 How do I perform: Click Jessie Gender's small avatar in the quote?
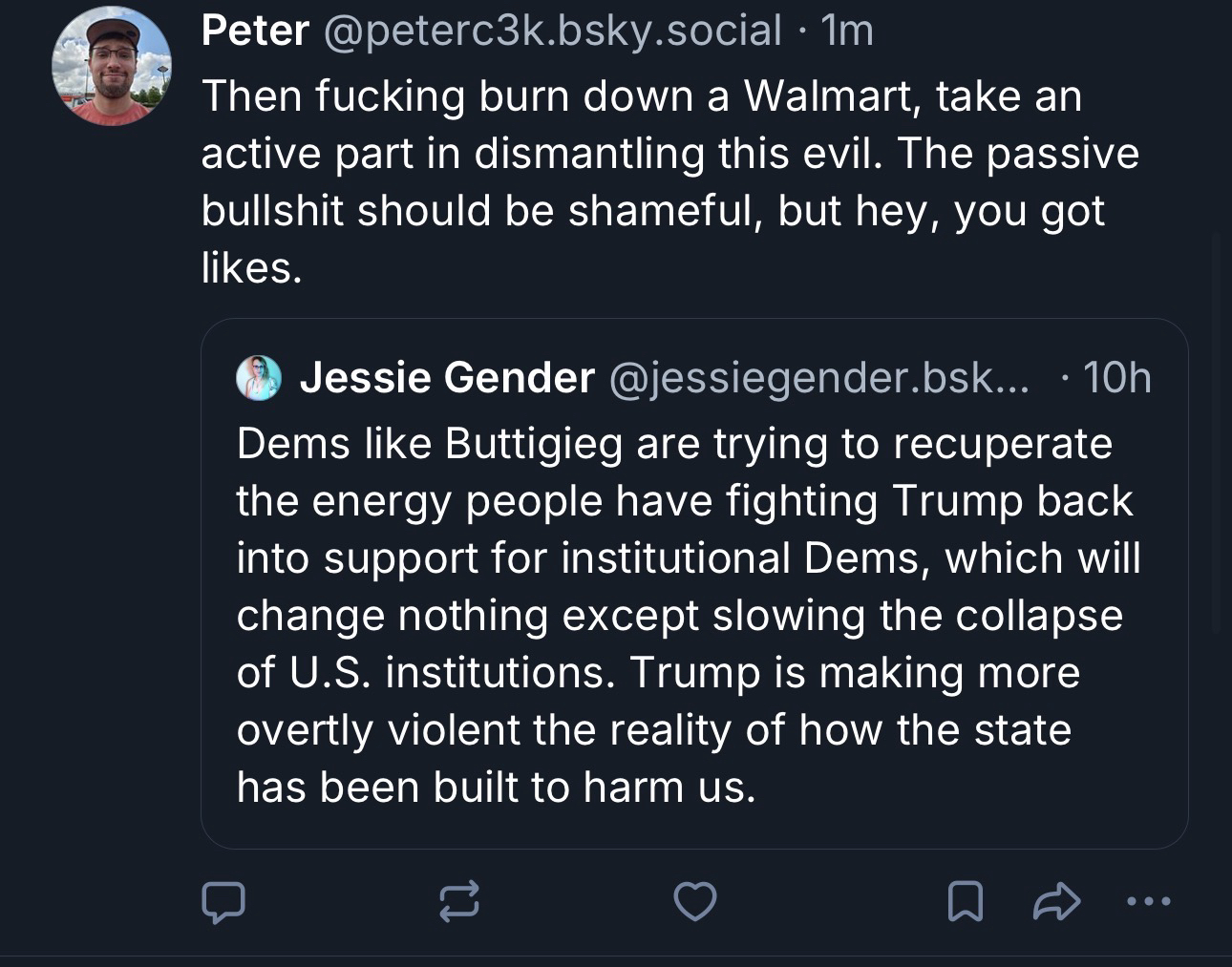click(x=258, y=378)
